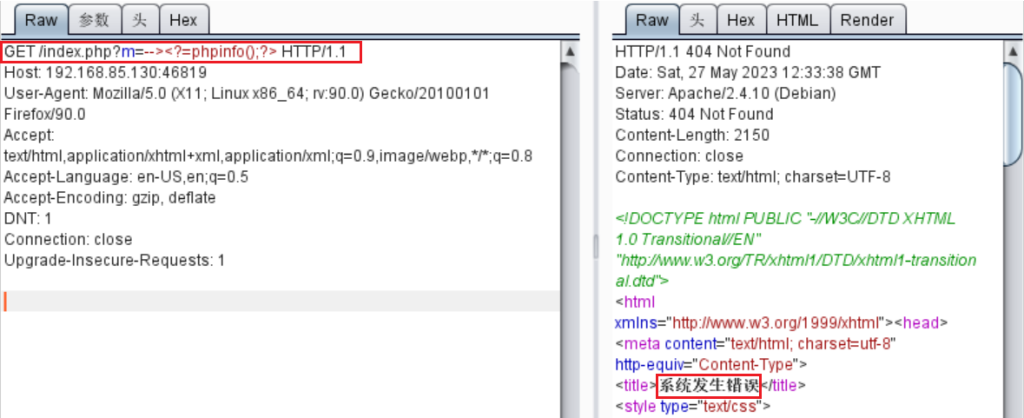Click the response Connection: close line
Viewport: 1024px width, 418px height.
679,156
